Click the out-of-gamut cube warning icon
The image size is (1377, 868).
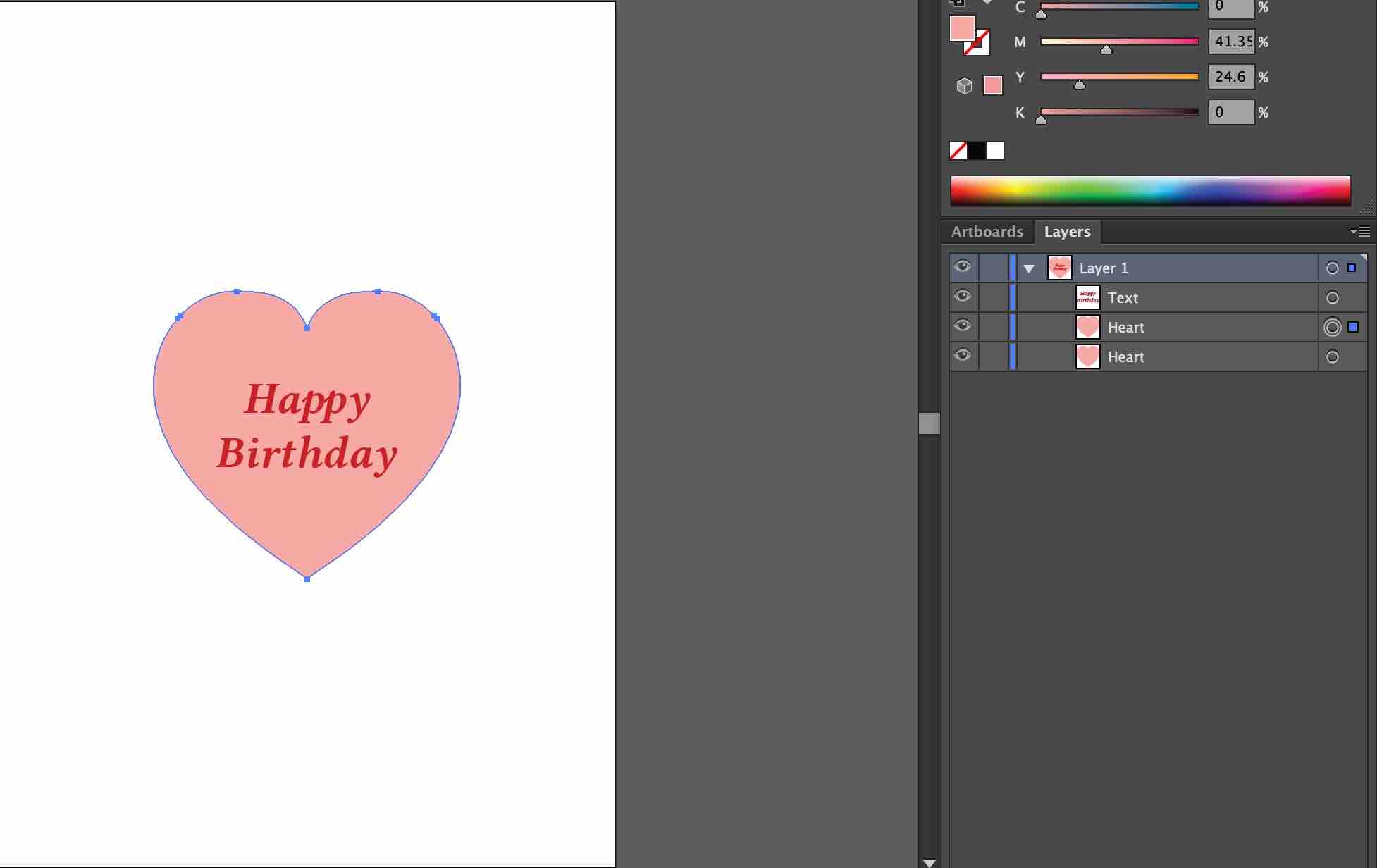964,86
